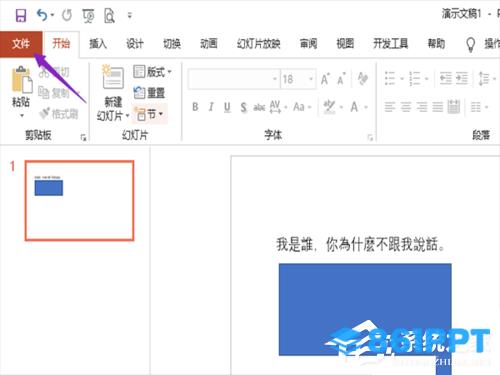Screen dimensions: 500x375
Task: Open the 文件 File tab
Action: (x=21, y=44)
